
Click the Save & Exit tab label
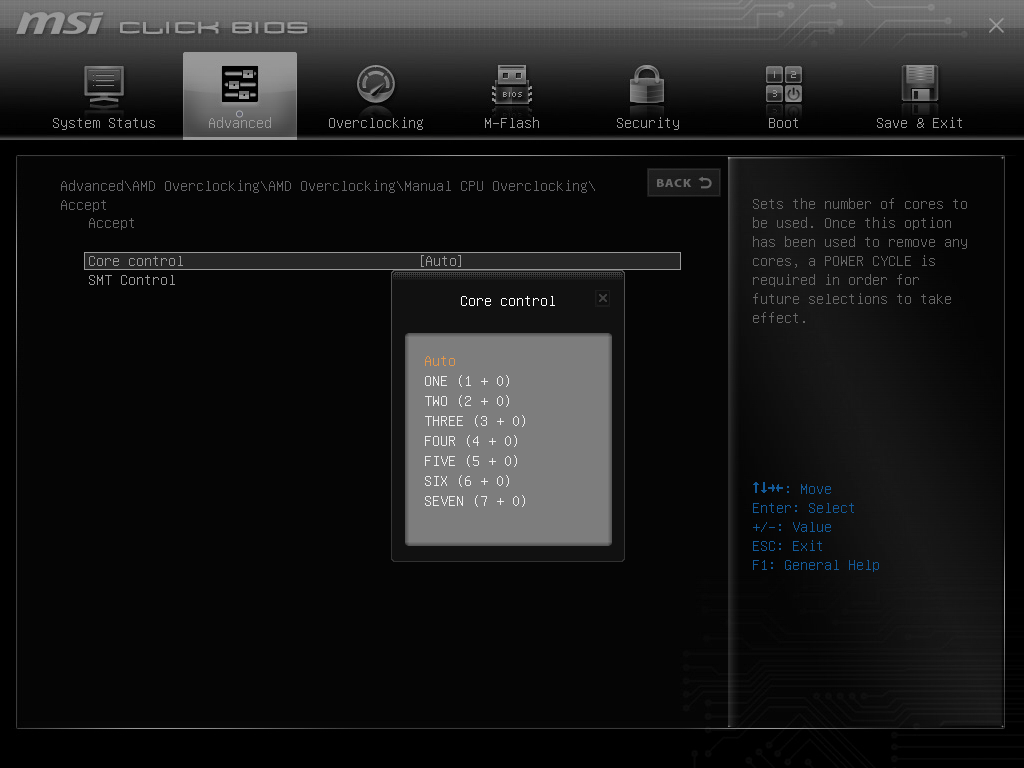click(920, 123)
